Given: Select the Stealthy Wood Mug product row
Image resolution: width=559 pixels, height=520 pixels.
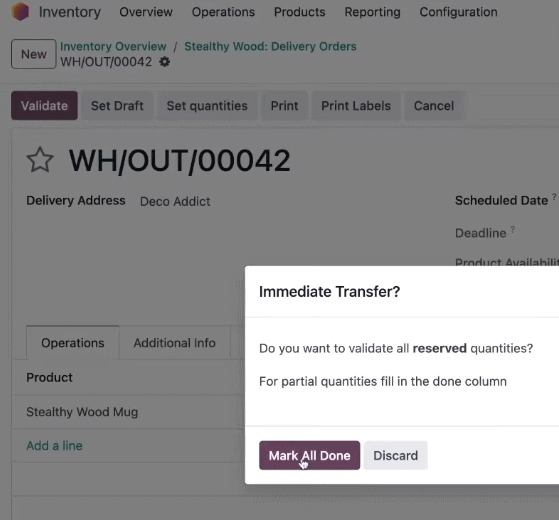Looking at the screenshot, I should pyautogui.click(x=128, y=412).
